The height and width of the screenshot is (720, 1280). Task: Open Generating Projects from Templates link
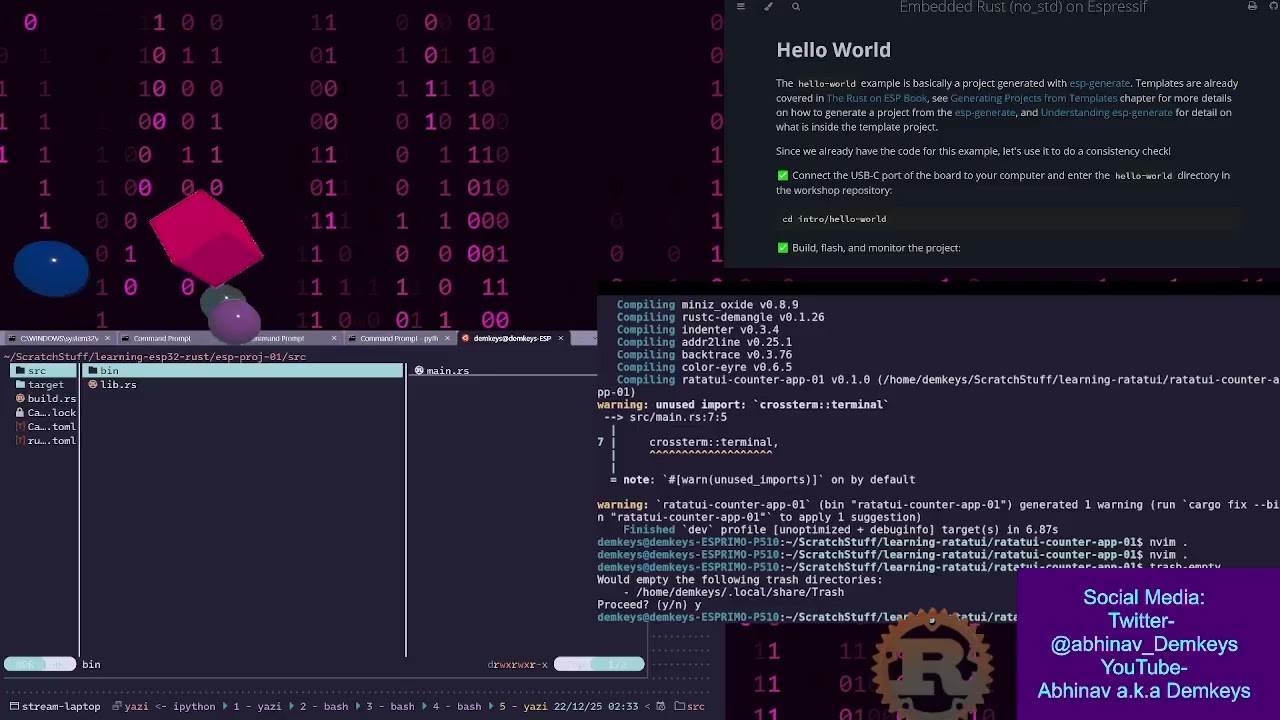(1033, 98)
